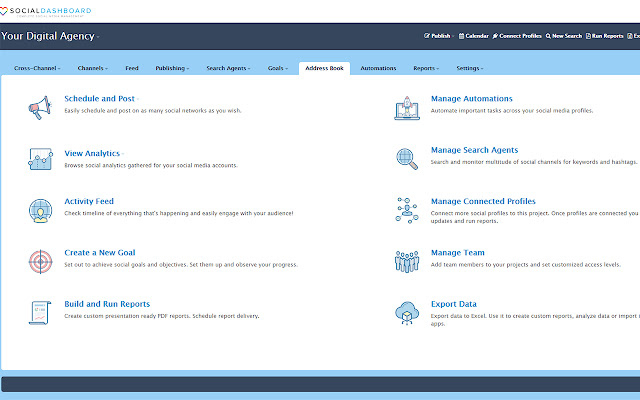Click the Manage Team people icon
The height and width of the screenshot is (400, 640).
[406, 260]
